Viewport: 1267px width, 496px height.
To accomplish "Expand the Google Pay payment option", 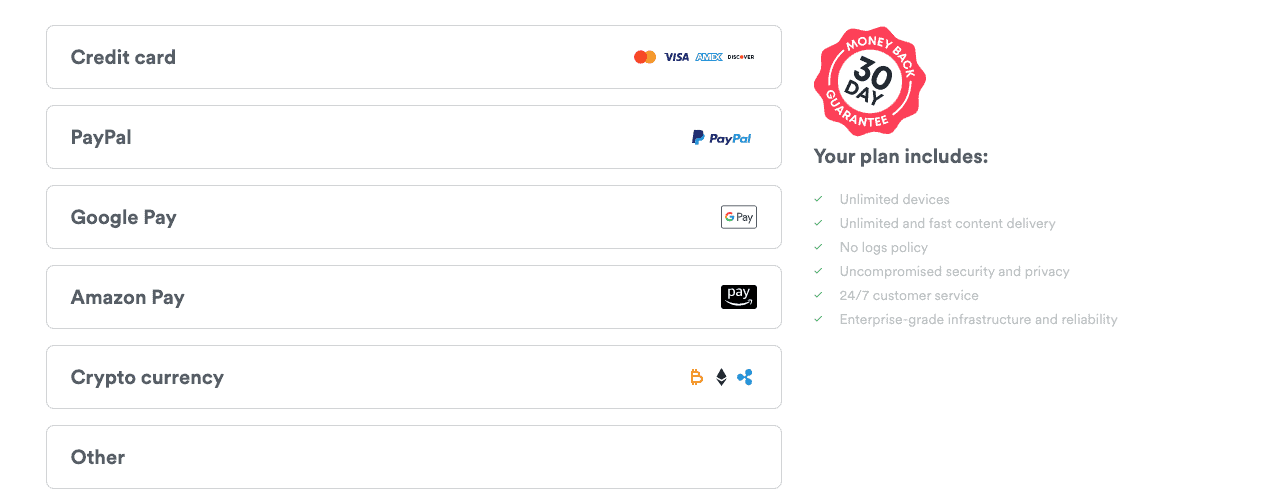I will (x=414, y=217).
